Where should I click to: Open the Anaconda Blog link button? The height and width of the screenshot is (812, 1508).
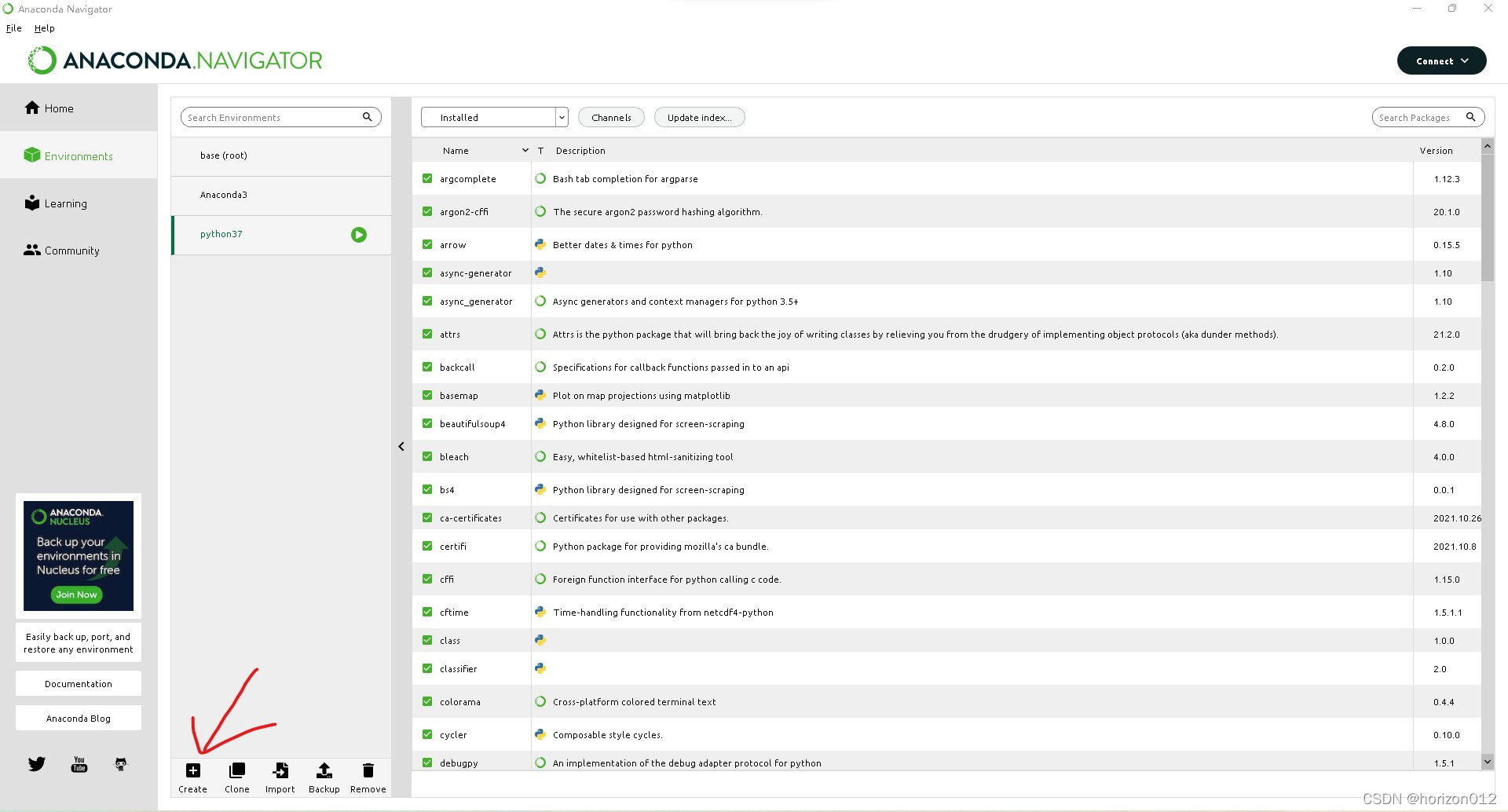coord(79,718)
